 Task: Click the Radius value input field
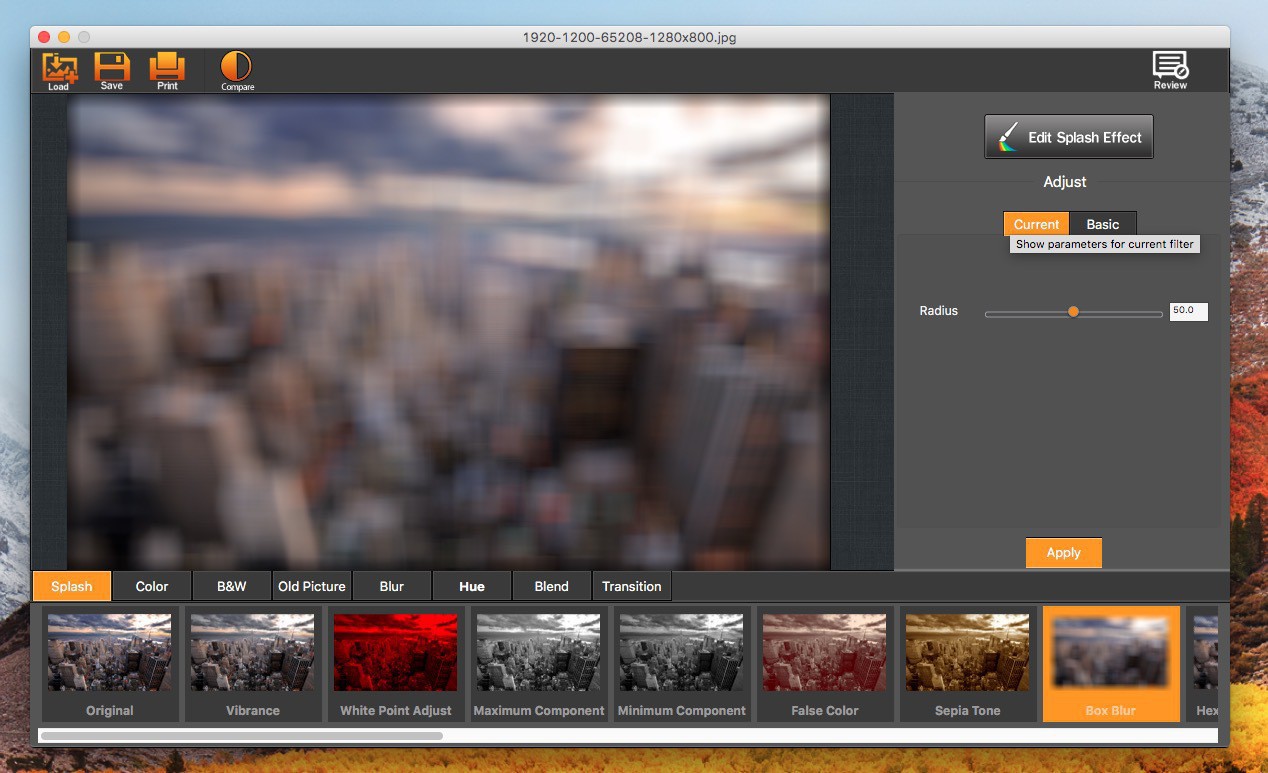click(1188, 311)
